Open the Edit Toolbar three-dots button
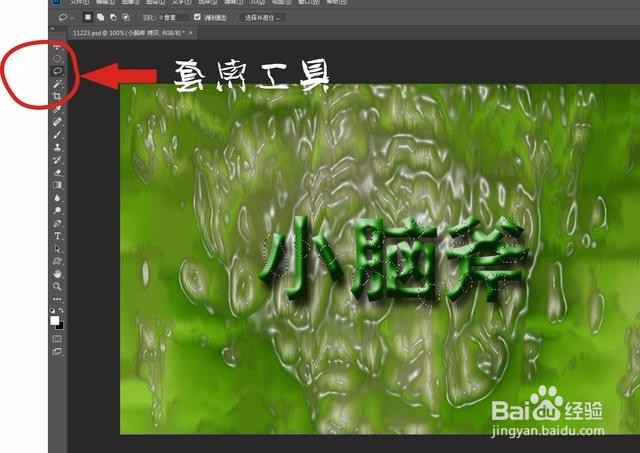Image resolution: width=640 pixels, height=453 pixels. [x=58, y=299]
